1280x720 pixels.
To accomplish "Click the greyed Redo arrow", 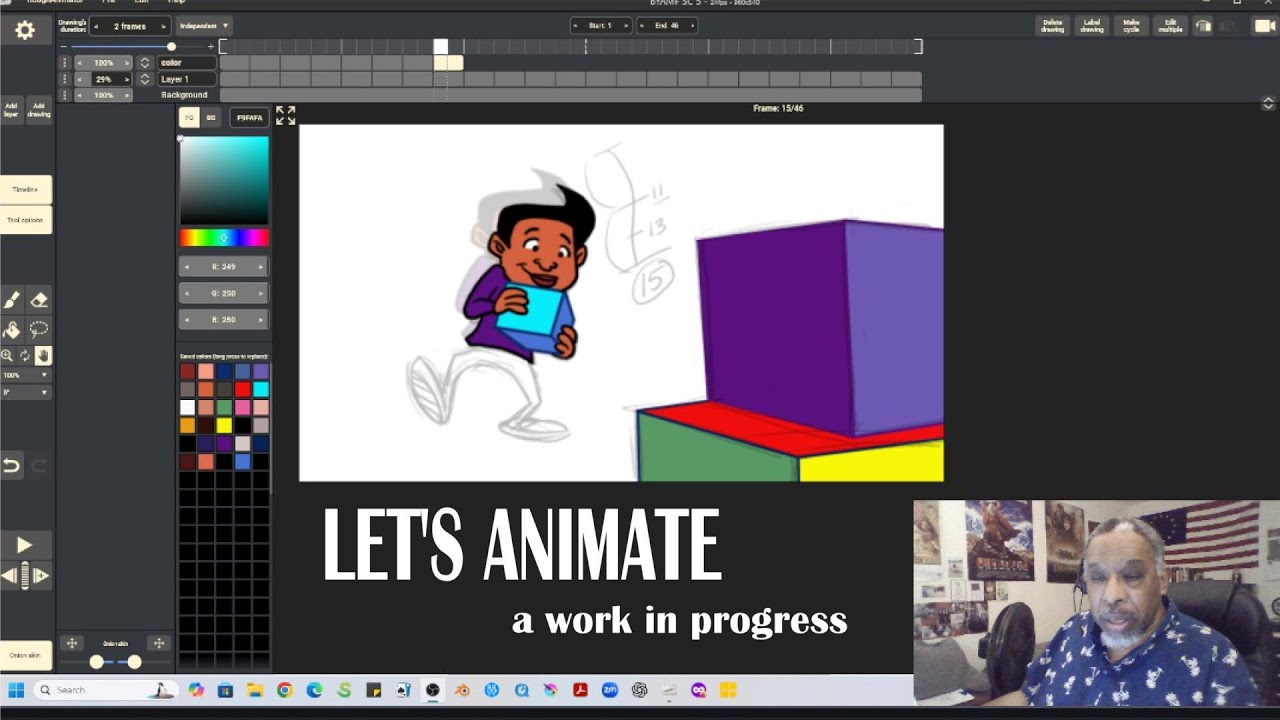I will click(x=40, y=465).
